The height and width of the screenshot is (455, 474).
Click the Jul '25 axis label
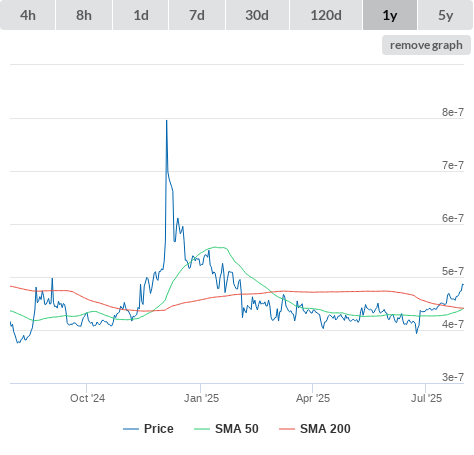[x=426, y=398]
